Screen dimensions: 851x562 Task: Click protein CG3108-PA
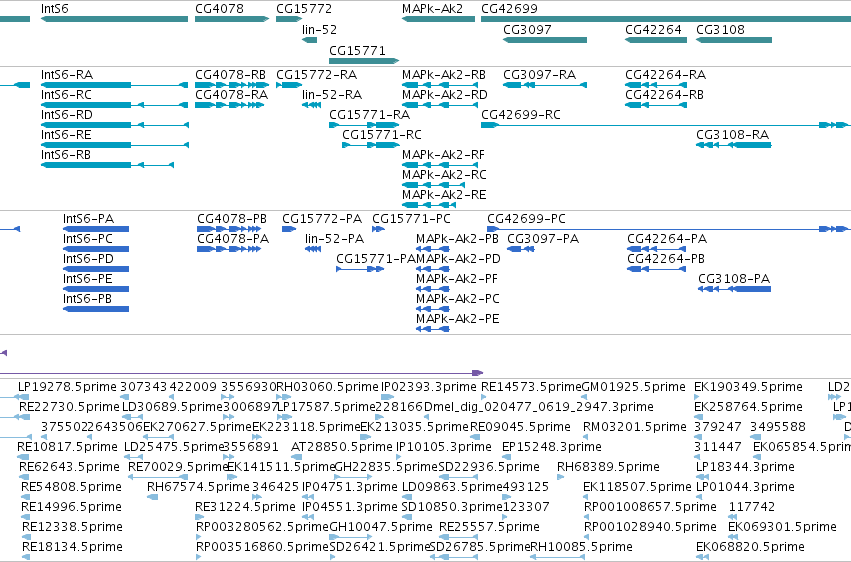coord(734,289)
